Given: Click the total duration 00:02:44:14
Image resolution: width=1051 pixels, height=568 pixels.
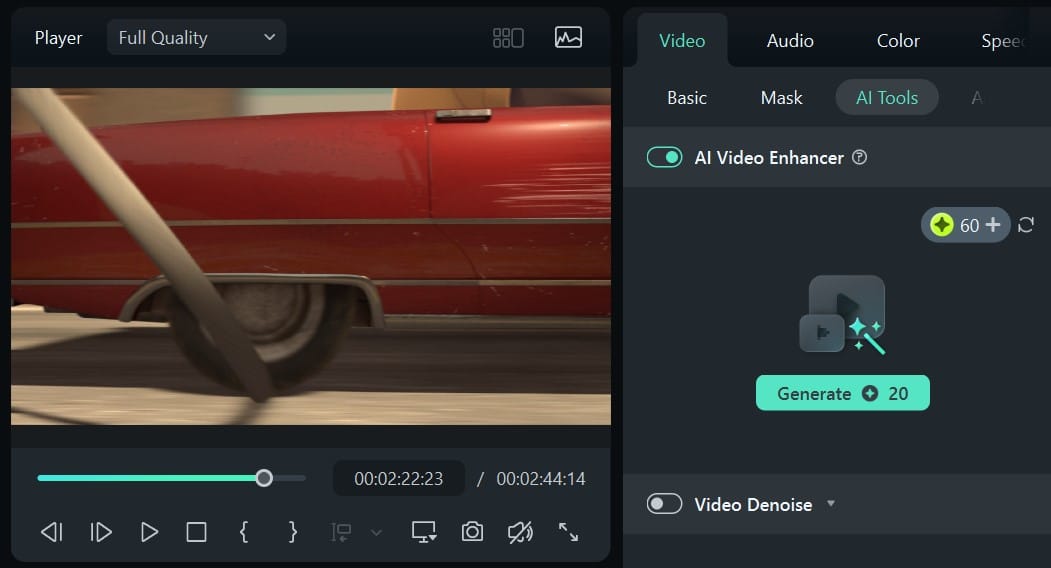Looking at the screenshot, I should [x=540, y=479].
